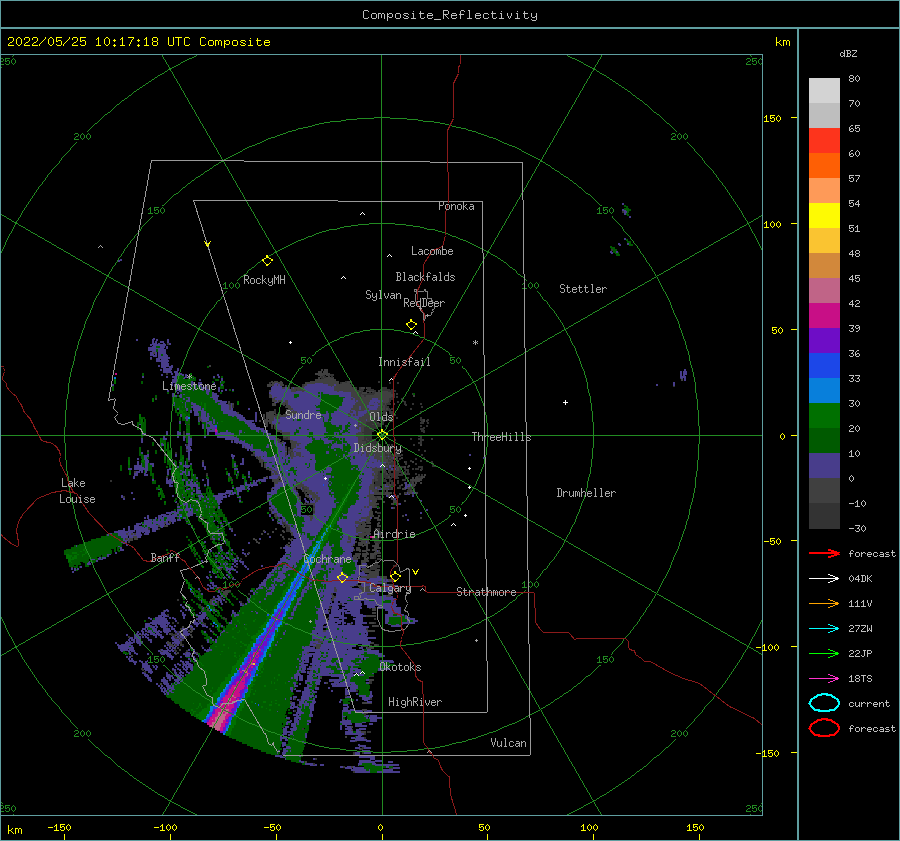Click the yellow diamond marker near RockyMH
The width and height of the screenshot is (900, 841).
point(267,261)
